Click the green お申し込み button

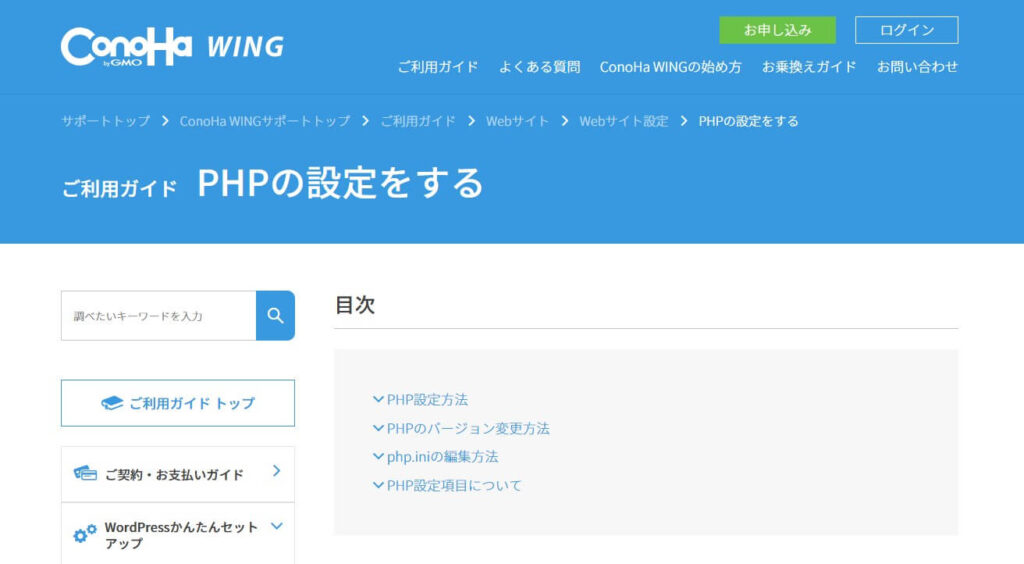[x=777, y=30]
